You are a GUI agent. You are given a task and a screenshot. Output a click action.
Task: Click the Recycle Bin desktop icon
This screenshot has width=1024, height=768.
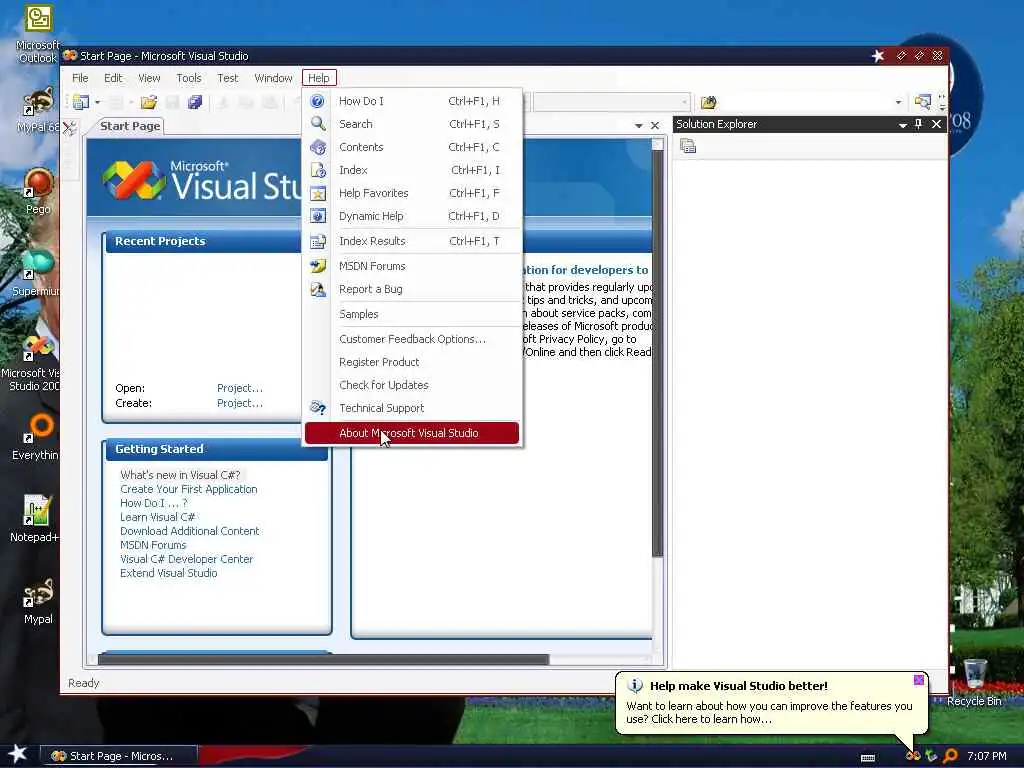(974, 682)
